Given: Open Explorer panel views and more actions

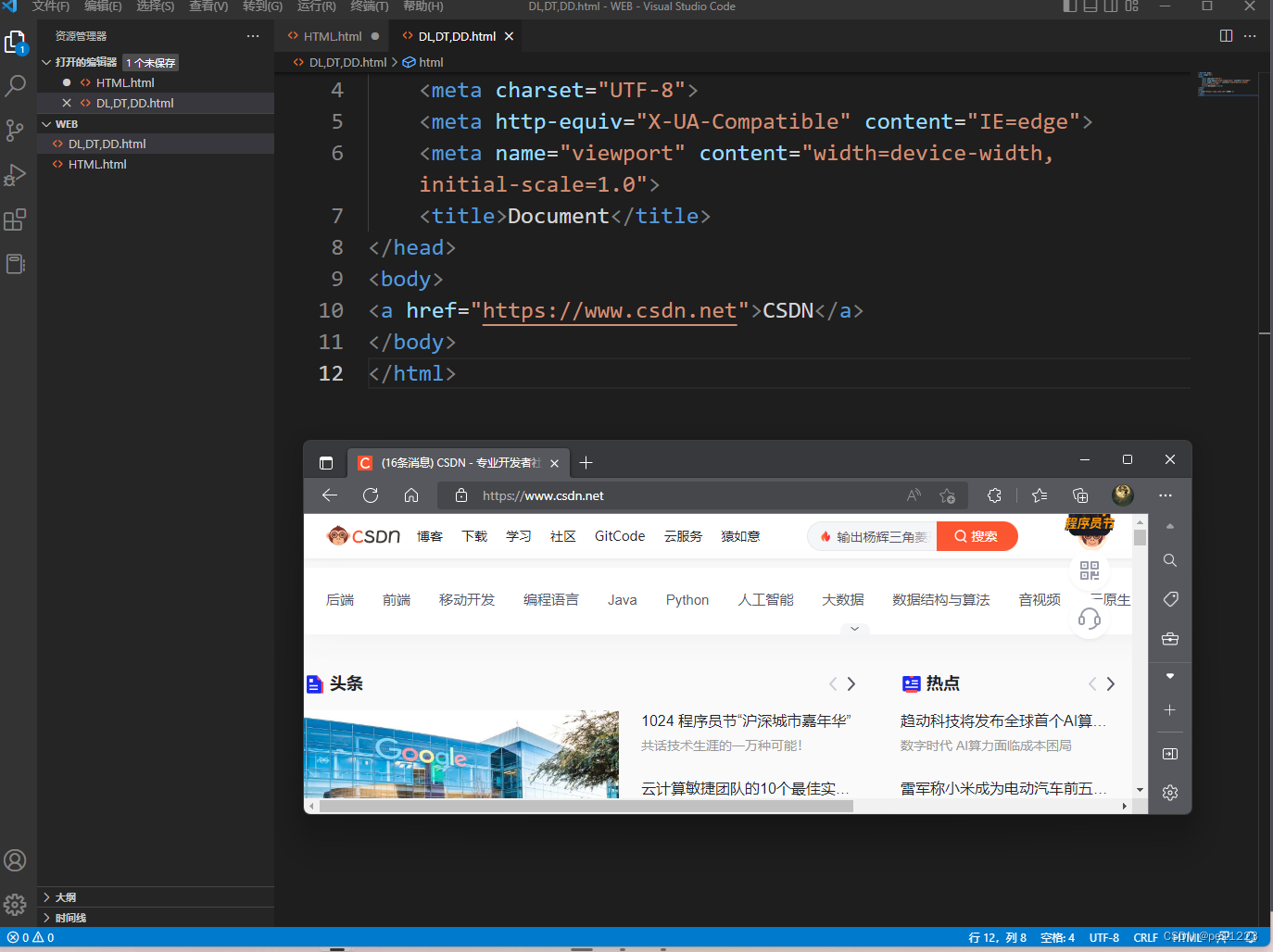Looking at the screenshot, I should [x=253, y=36].
